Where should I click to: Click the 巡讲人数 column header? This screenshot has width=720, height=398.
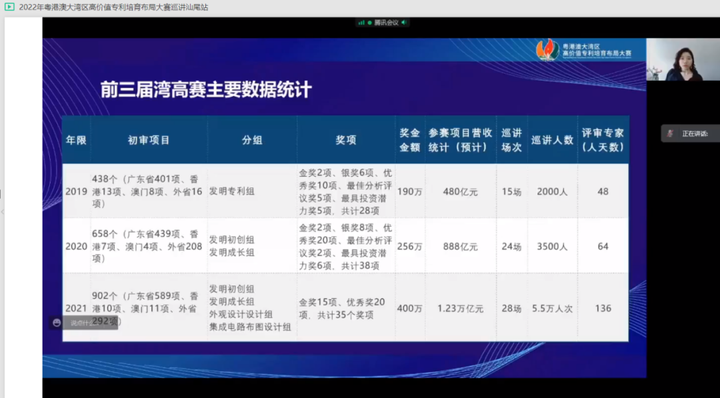click(x=552, y=140)
